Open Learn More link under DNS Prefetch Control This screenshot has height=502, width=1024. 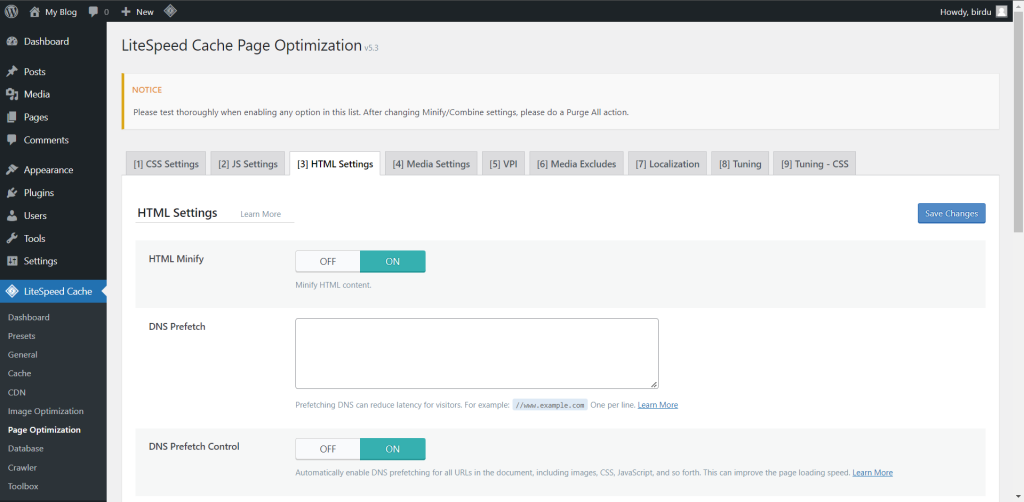tap(872, 473)
